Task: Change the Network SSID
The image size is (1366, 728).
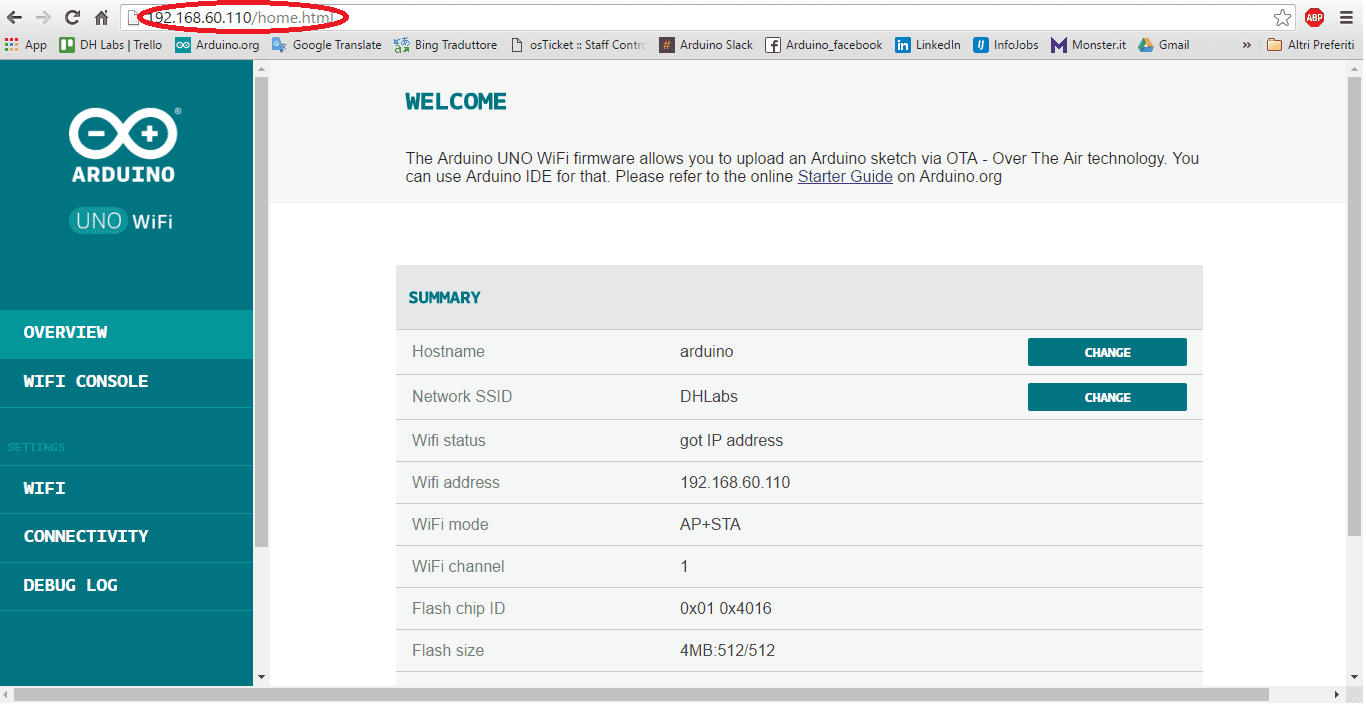Action: tap(1107, 397)
